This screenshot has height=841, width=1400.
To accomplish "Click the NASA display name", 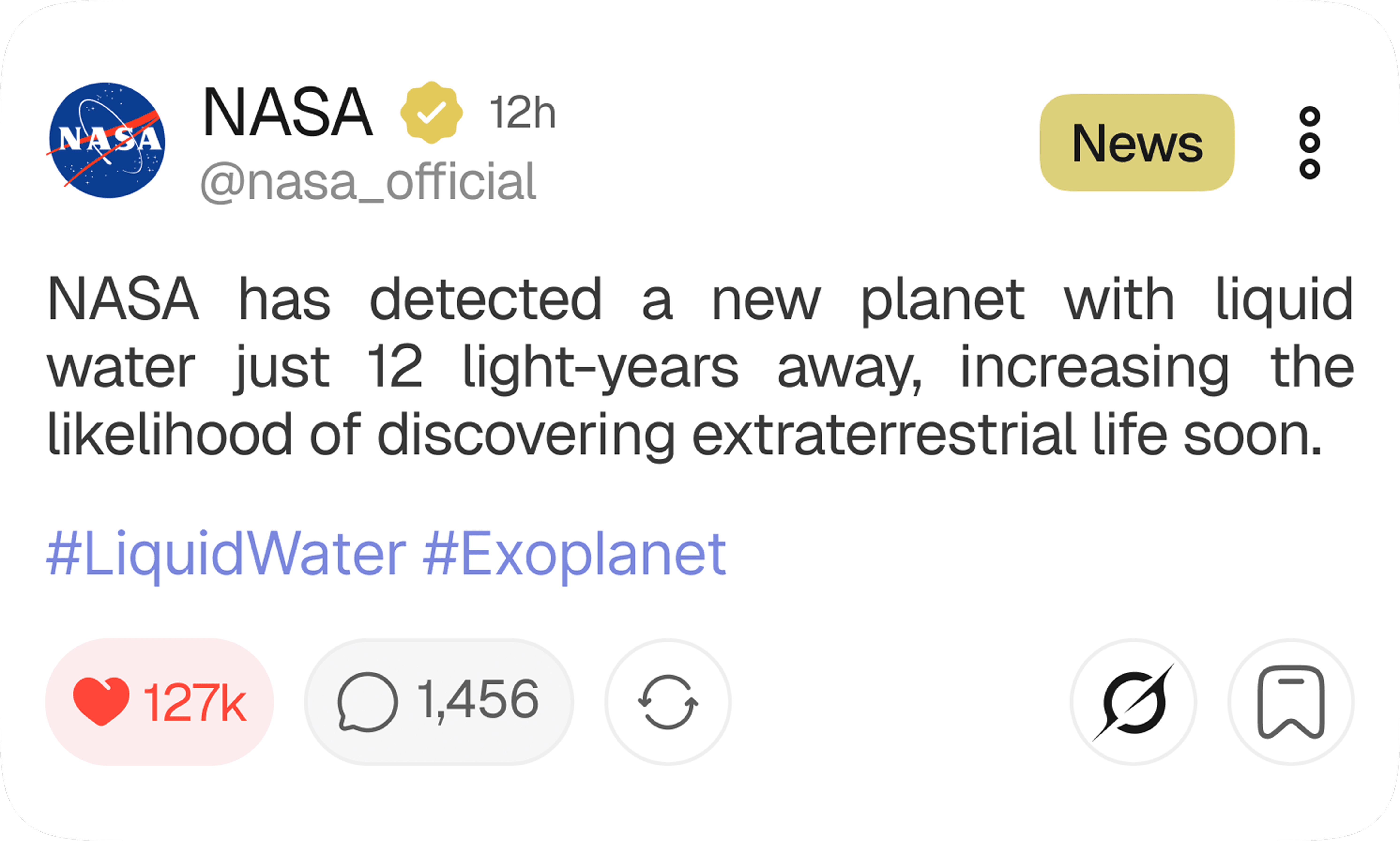I will (288, 112).
